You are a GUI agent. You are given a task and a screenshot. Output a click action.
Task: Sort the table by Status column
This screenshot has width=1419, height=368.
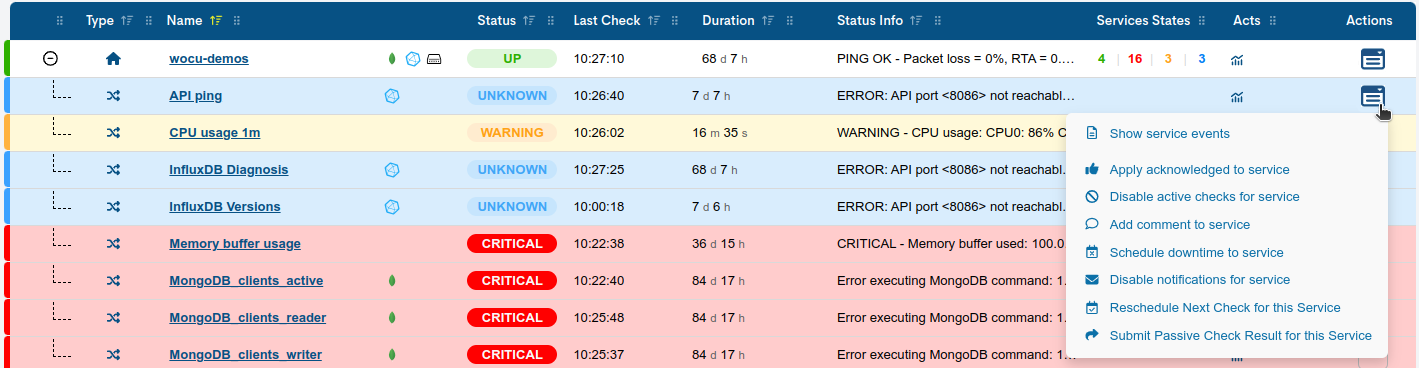click(529, 21)
